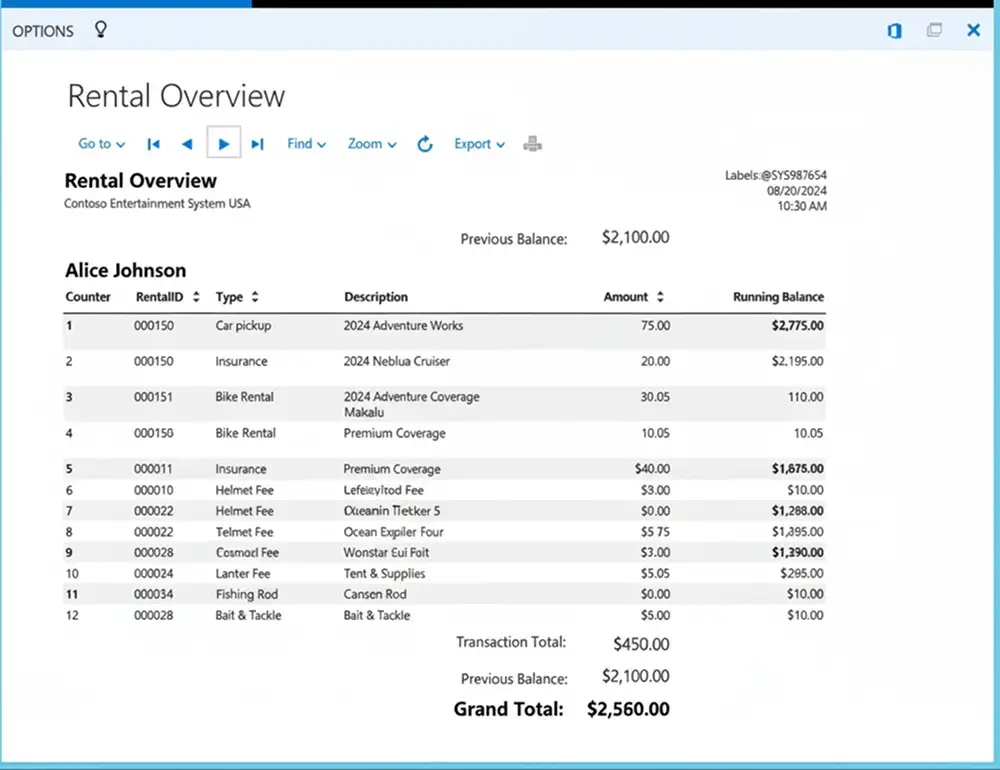Open the Export dropdown menu
1000x770 pixels.
480,144
